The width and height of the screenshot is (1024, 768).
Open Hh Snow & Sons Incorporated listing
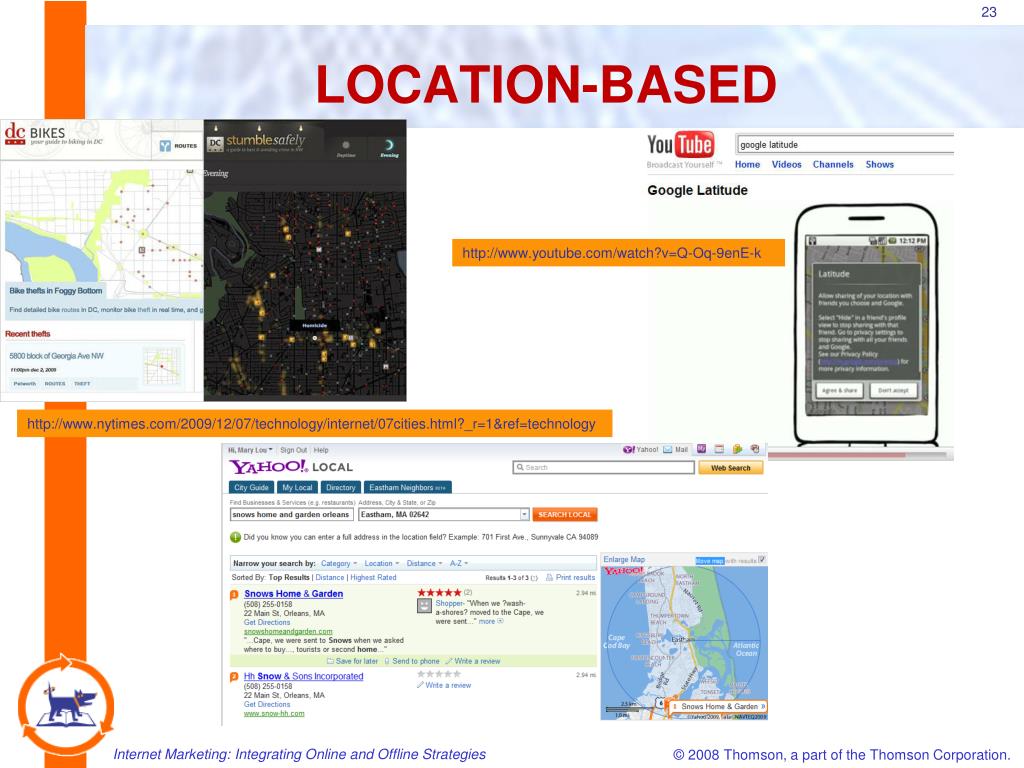click(x=304, y=676)
